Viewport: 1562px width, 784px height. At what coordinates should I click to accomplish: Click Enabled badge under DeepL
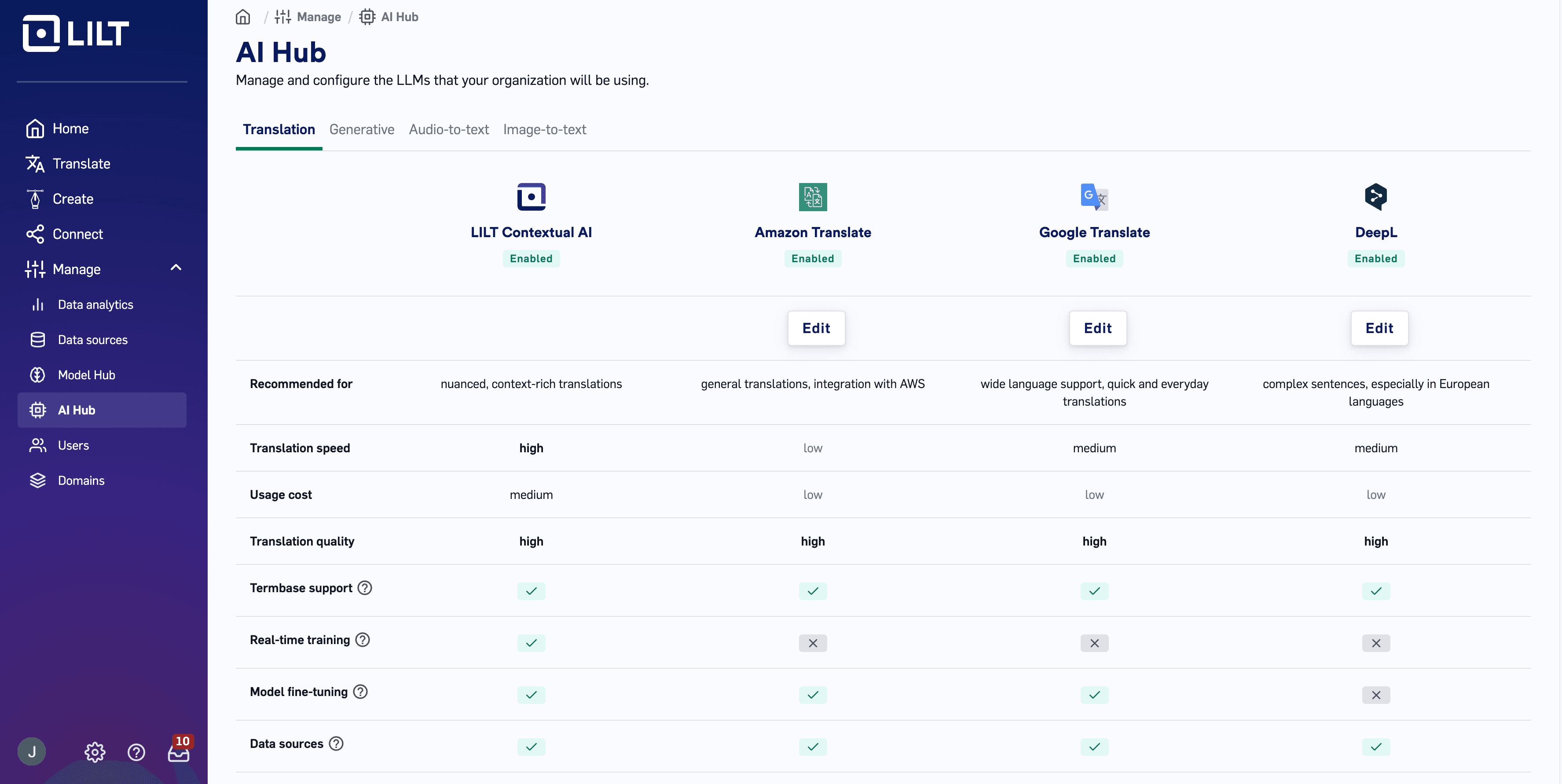[x=1376, y=259]
